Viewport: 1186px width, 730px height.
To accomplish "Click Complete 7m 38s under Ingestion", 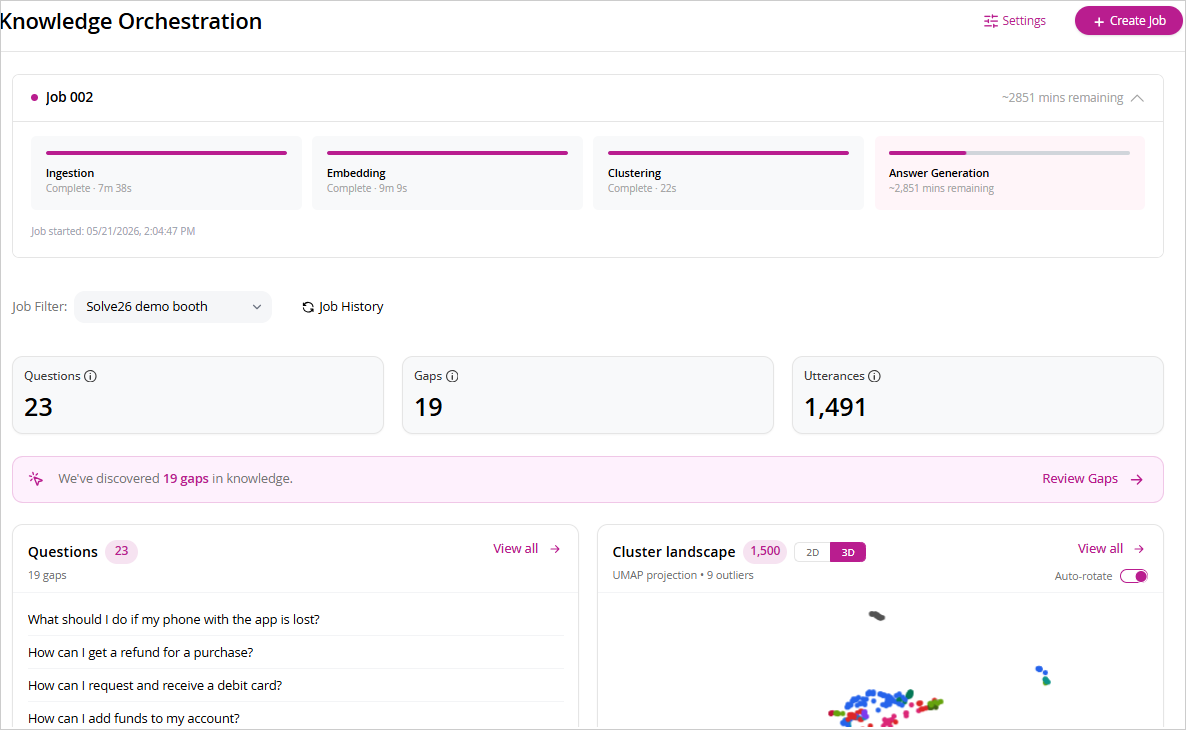I will click(88, 188).
